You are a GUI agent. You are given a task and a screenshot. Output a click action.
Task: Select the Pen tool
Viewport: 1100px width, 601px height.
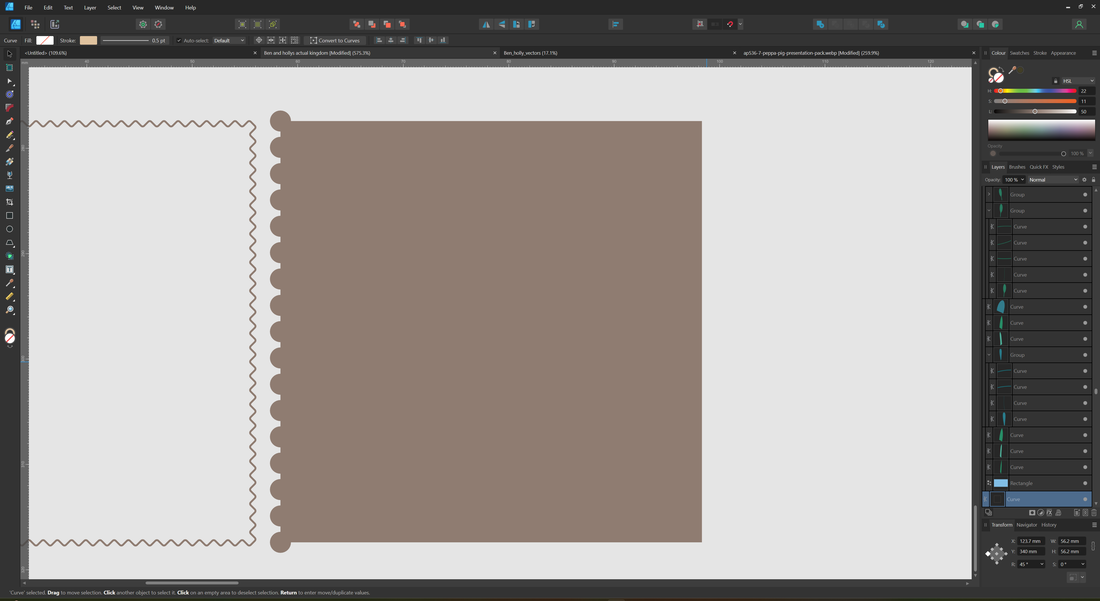point(10,121)
